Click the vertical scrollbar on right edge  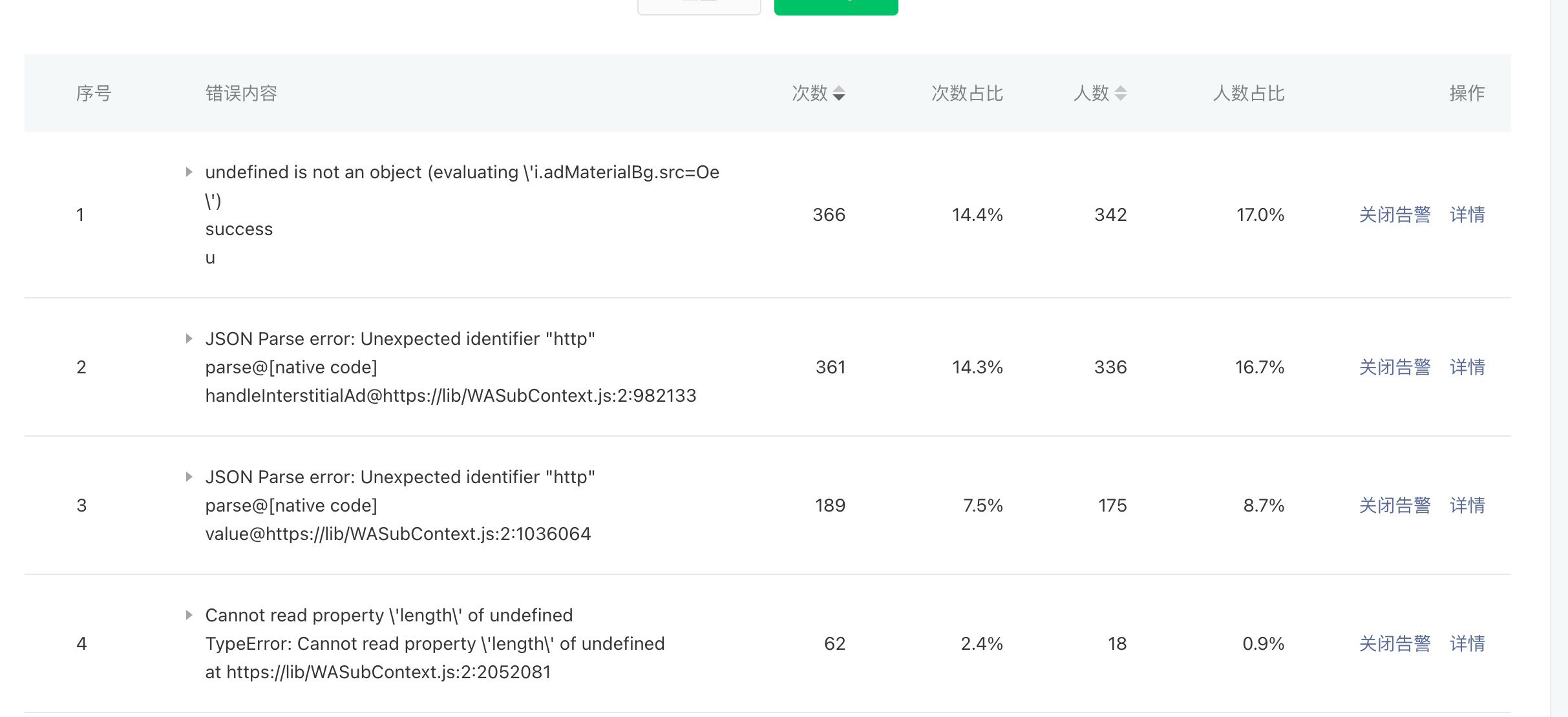1558,358
